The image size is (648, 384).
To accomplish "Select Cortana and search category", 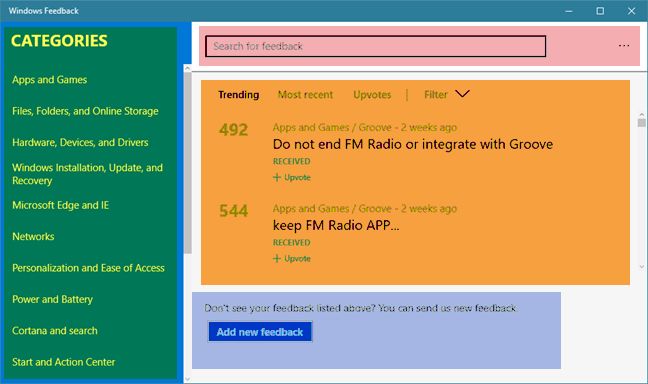I will 55,331.
